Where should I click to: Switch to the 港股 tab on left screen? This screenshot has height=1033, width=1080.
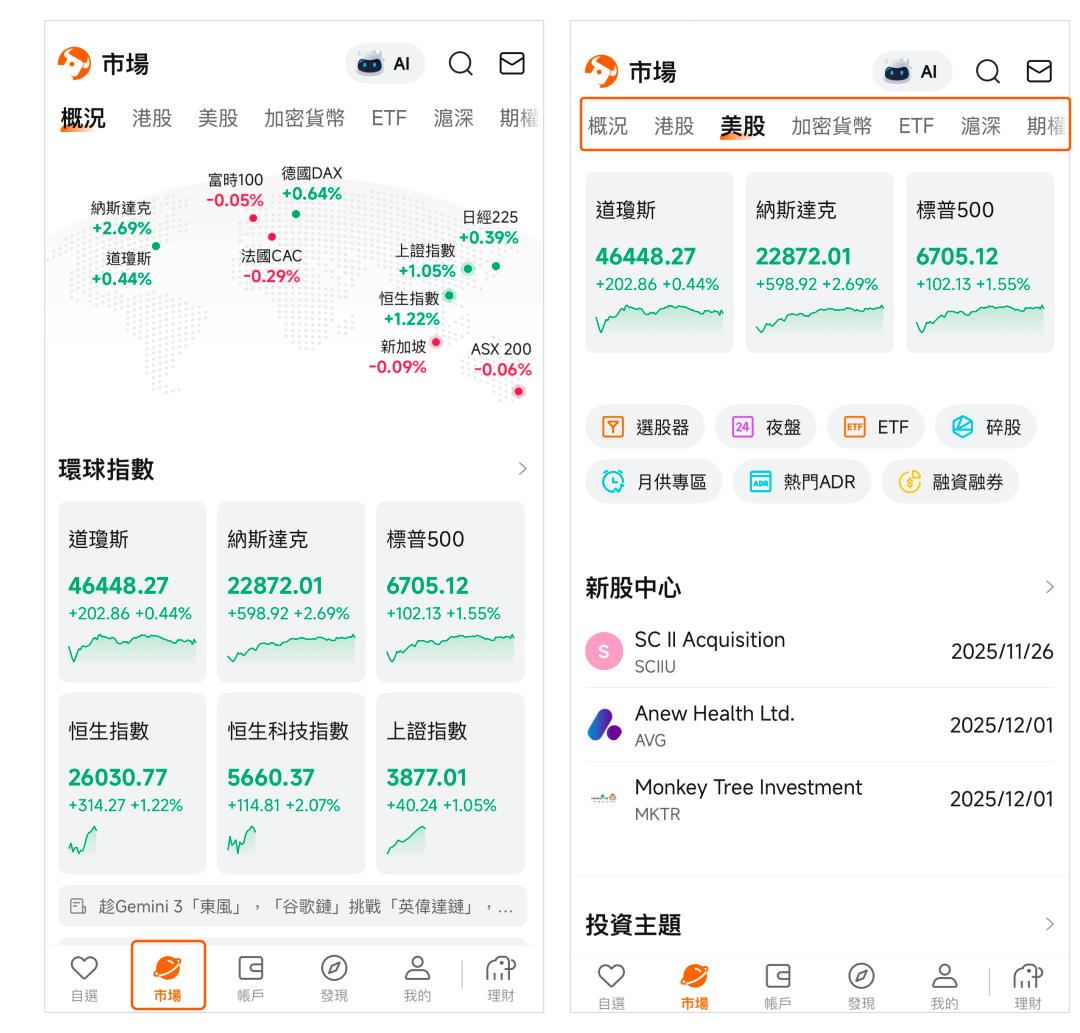152,118
